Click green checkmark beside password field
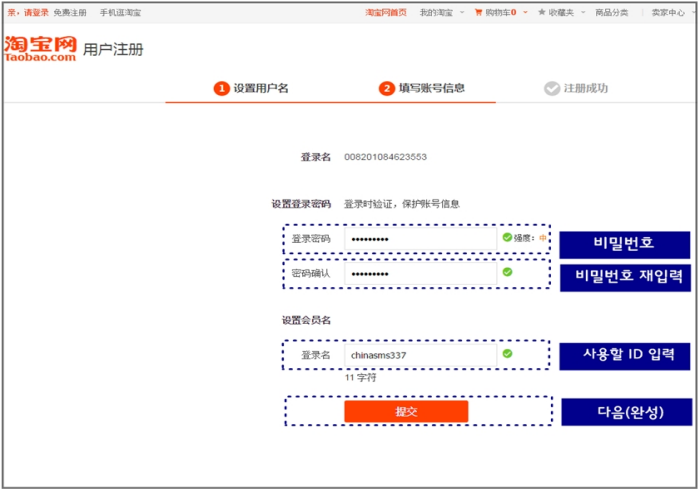This screenshot has height=491, width=700. tap(507, 238)
